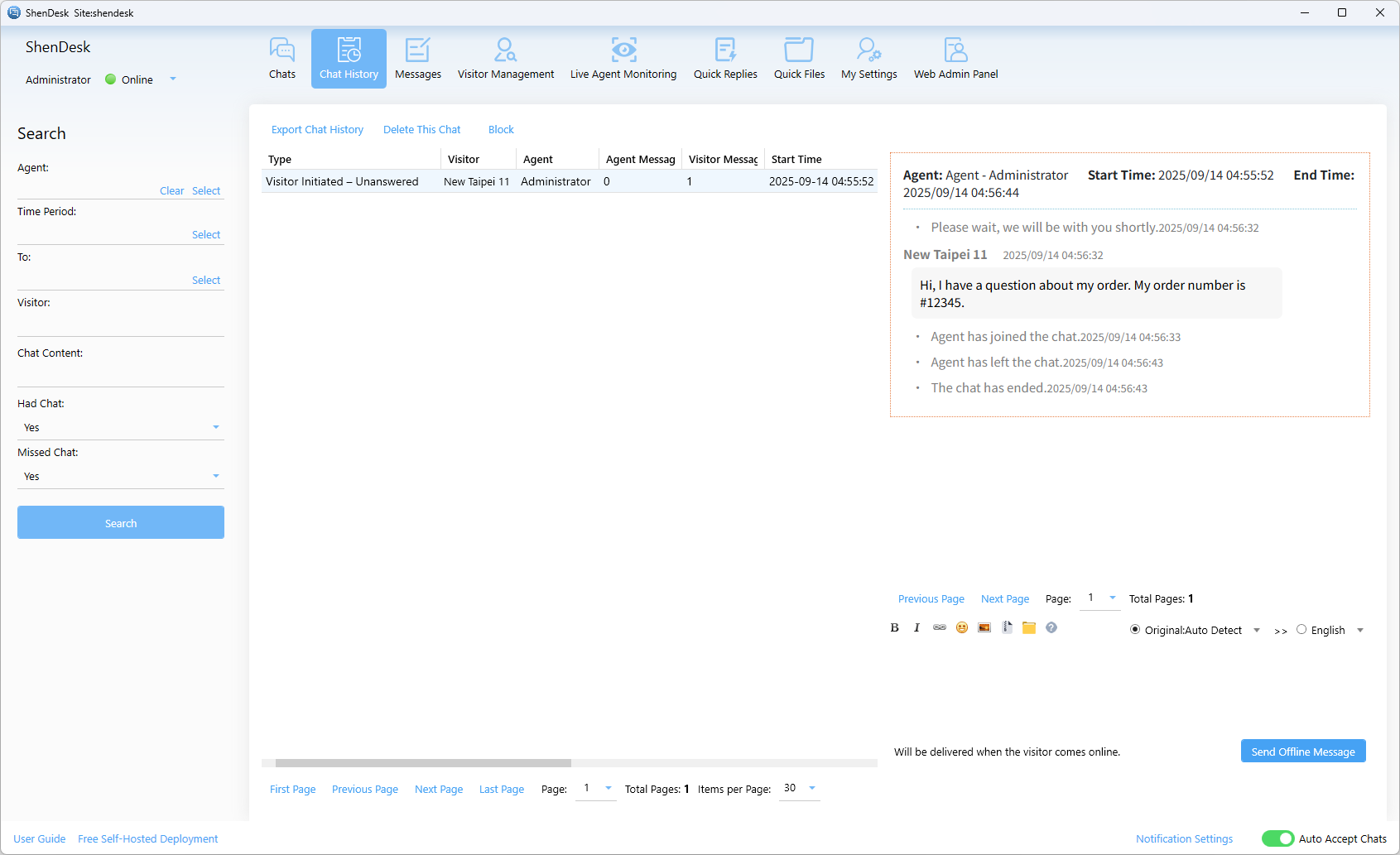The image size is (1400, 855).
Task: Open the Quick Replies panel
Action: [725, 58]
